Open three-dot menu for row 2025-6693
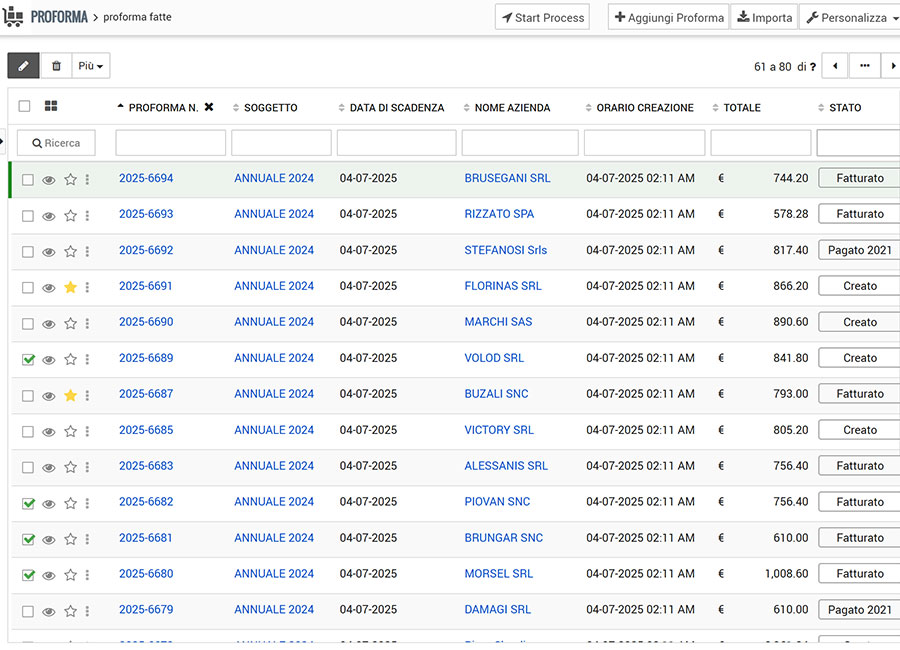Viewport: 900px width, 650px height. [87, 215]
